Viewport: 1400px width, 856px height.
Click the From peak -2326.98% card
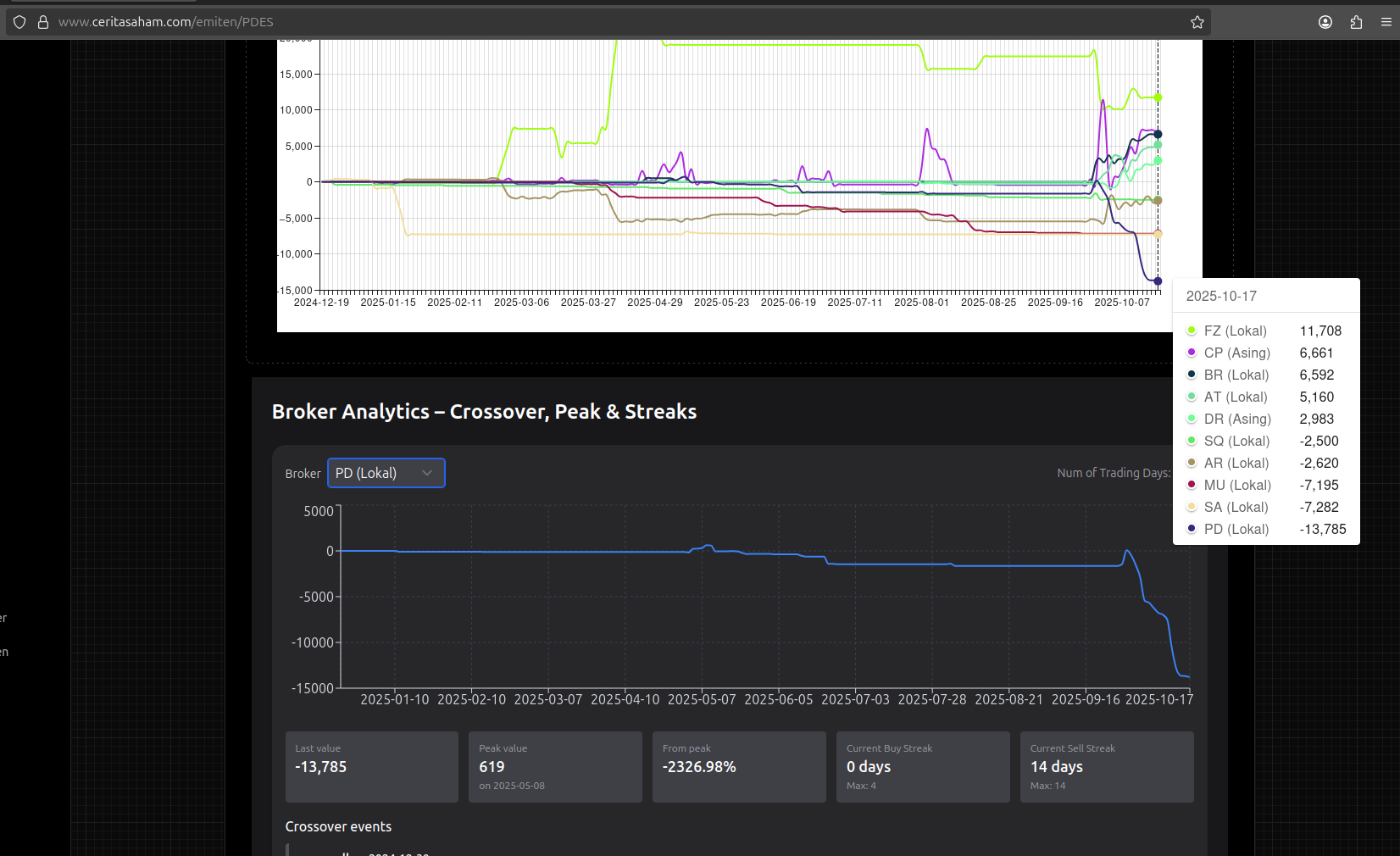(738, 766)
